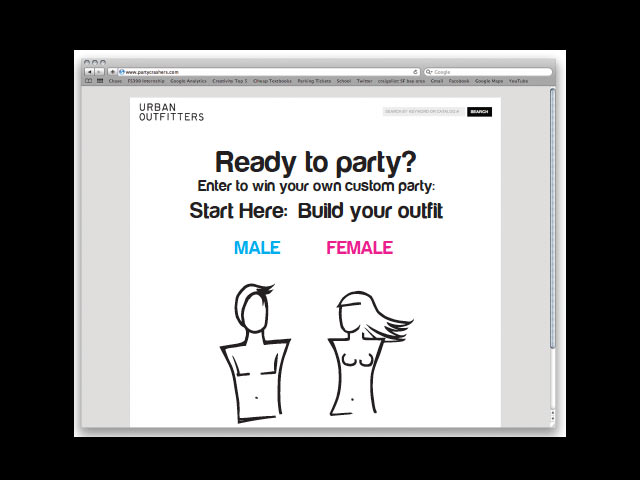Screen dimensions: 640x480
Task: Choose the pink FEMALE option
Action: click(359, 248)
